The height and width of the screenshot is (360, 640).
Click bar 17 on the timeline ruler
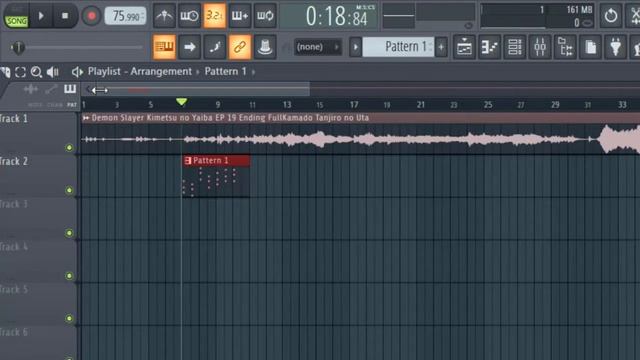point(354,105)
